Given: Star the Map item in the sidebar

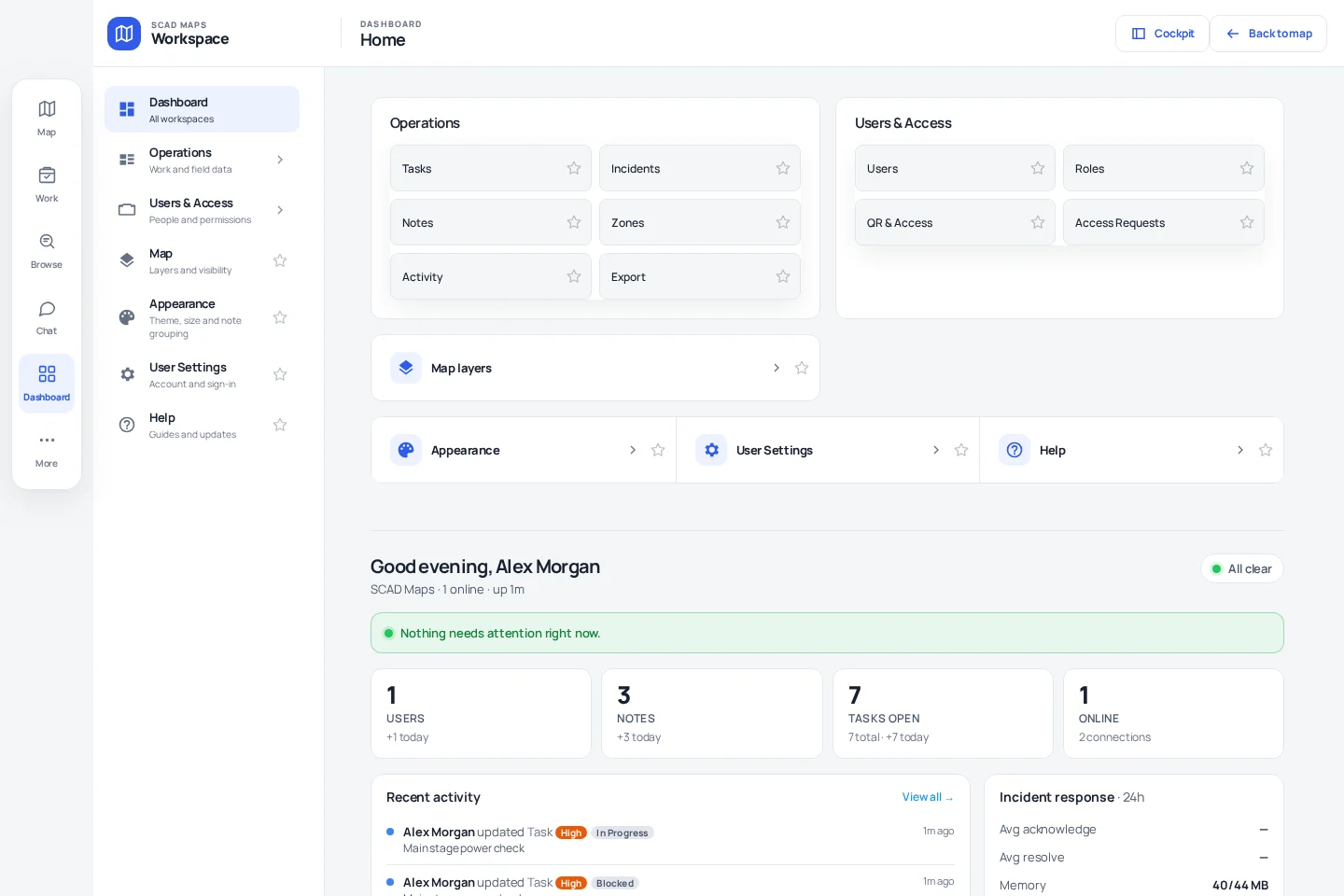Looking at the screenshot, I should (x=280, y=260).
